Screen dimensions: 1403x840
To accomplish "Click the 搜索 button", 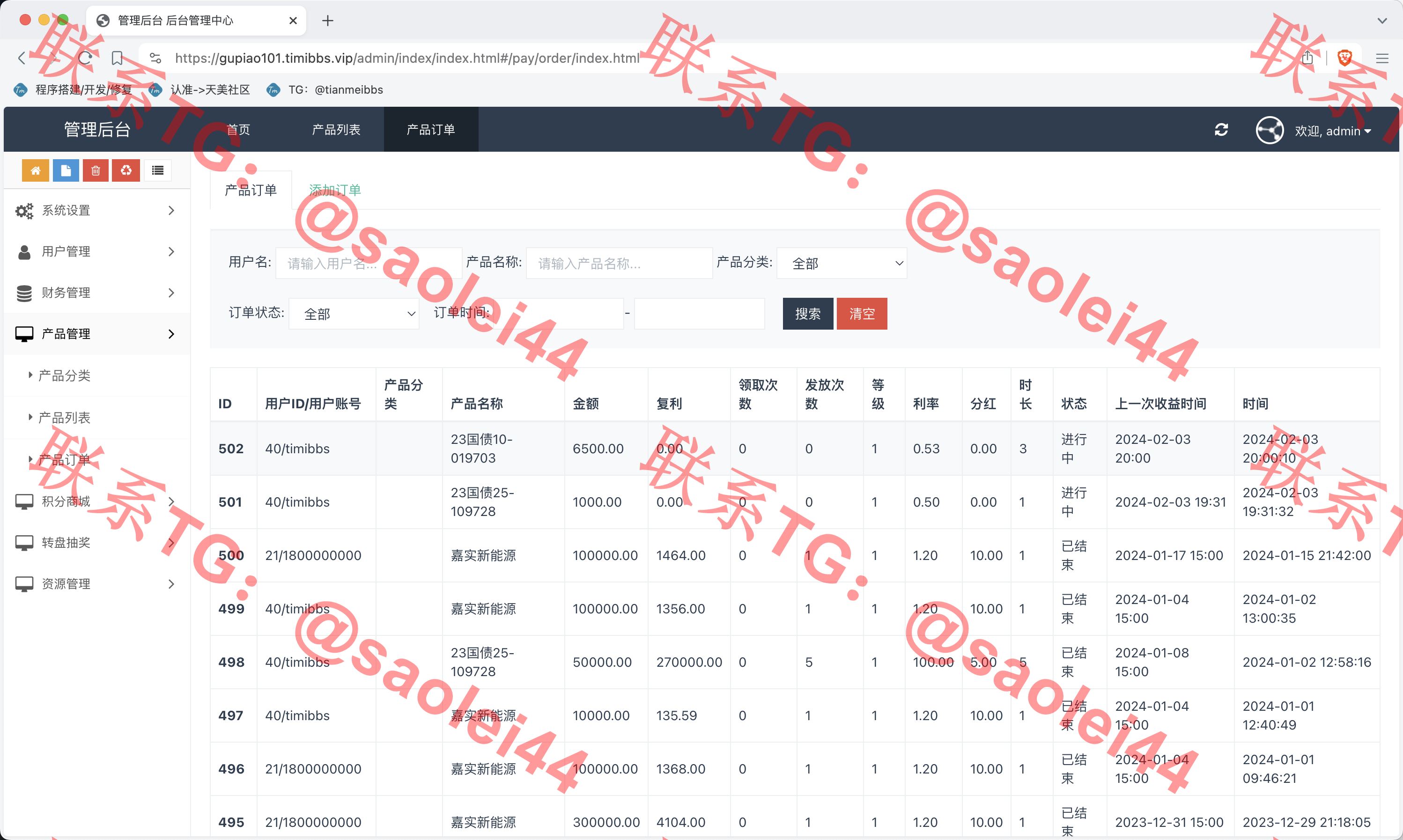I will (x=808, y=314).
